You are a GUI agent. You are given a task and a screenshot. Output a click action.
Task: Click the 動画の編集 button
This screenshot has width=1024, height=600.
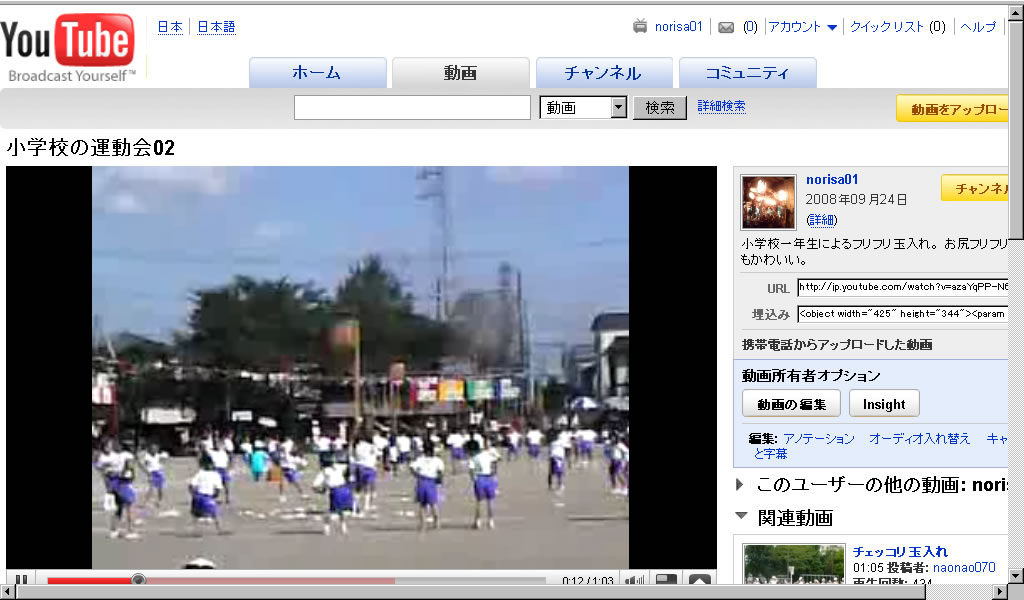coord(792,403)
